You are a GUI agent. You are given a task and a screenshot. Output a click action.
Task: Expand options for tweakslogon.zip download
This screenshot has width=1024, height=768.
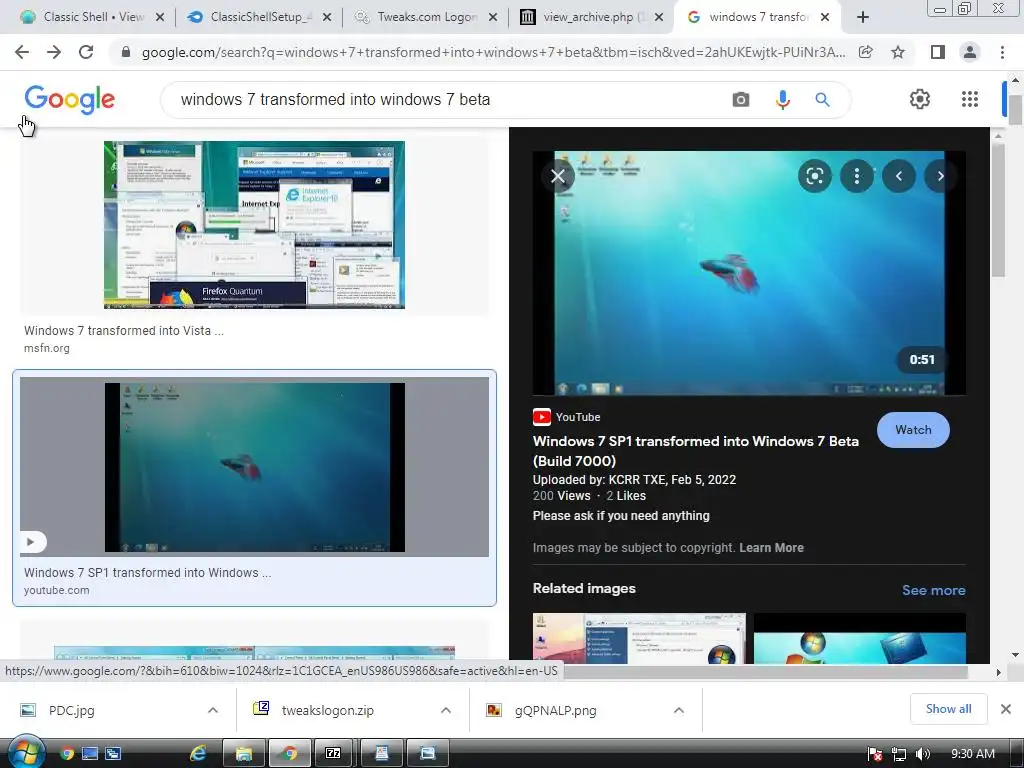coord(446,710)
